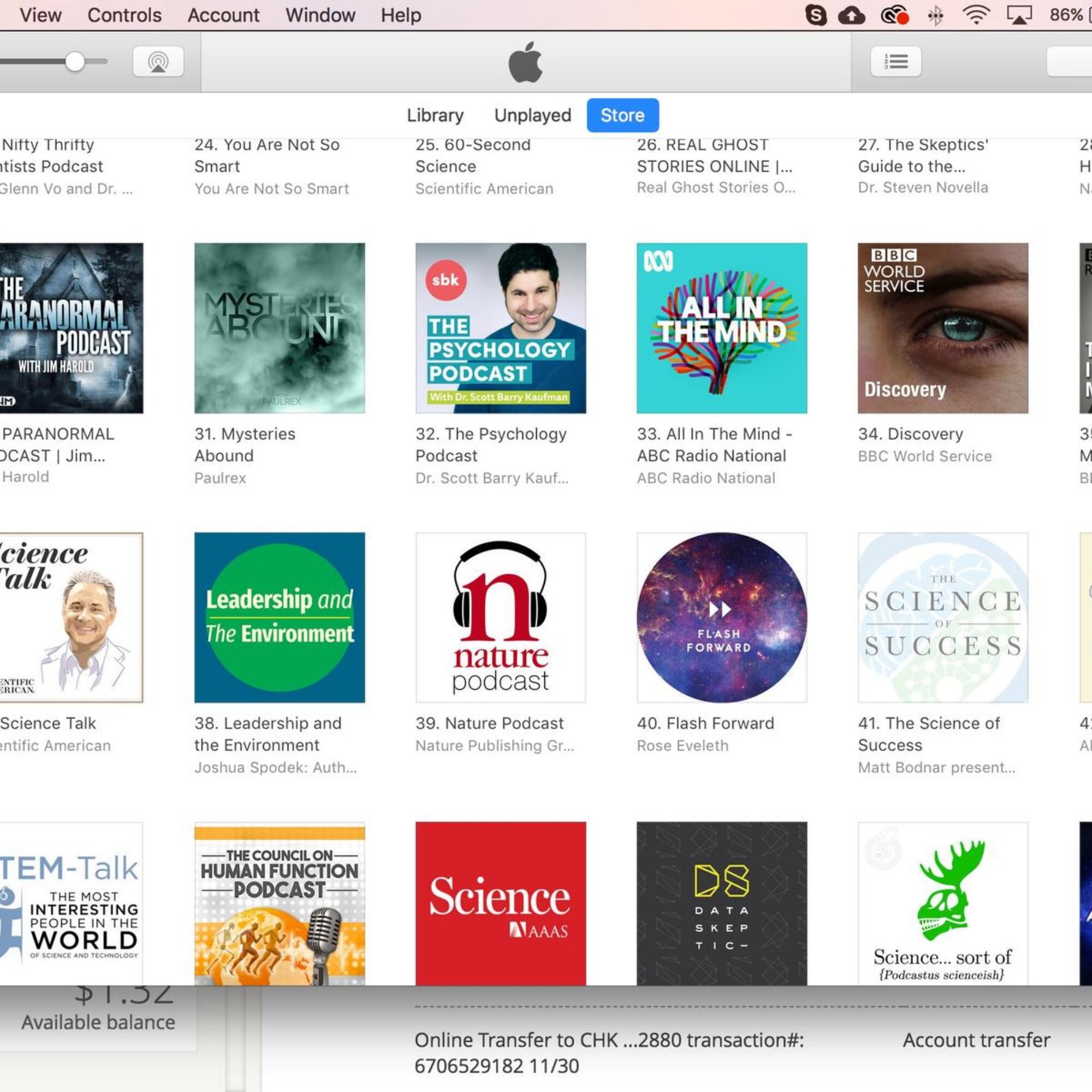The width and height of the screenshot is (1092, 1092).
Task: Open the Bluetooth status menu
Action: (x=936, y=15)
